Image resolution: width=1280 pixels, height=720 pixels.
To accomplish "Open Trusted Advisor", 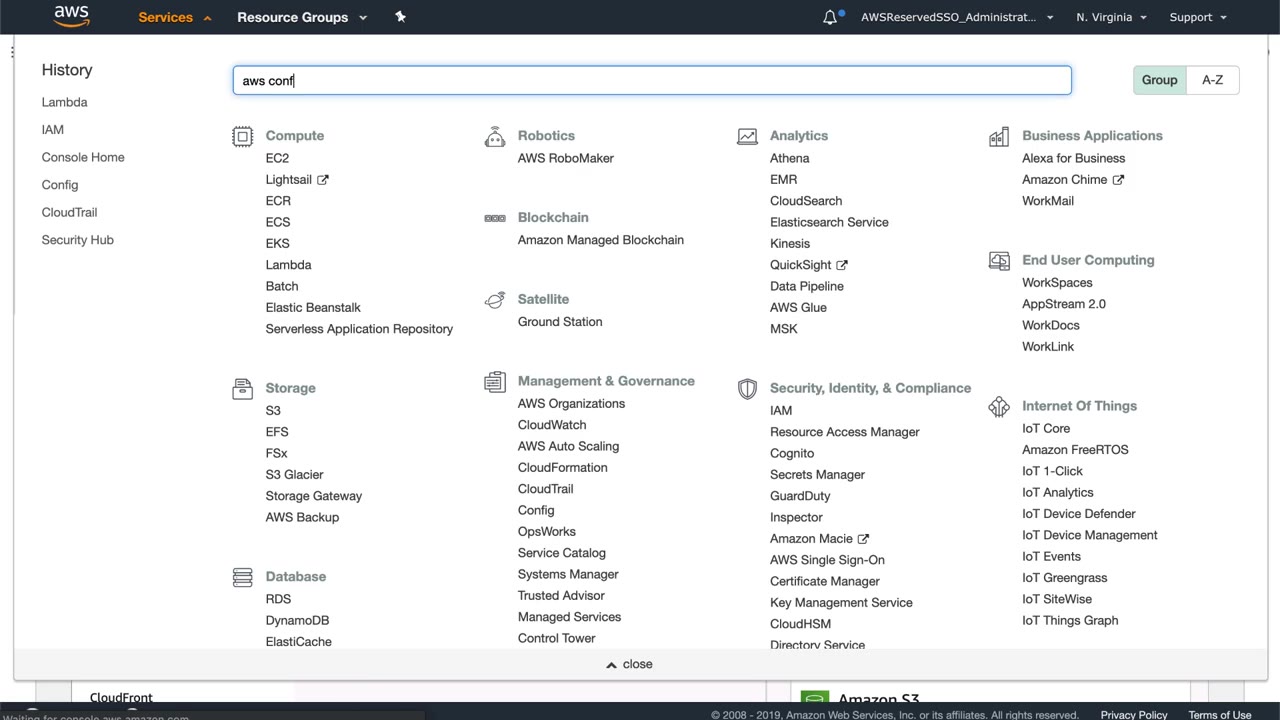I will pyautogui.click(x=561, y=596).
